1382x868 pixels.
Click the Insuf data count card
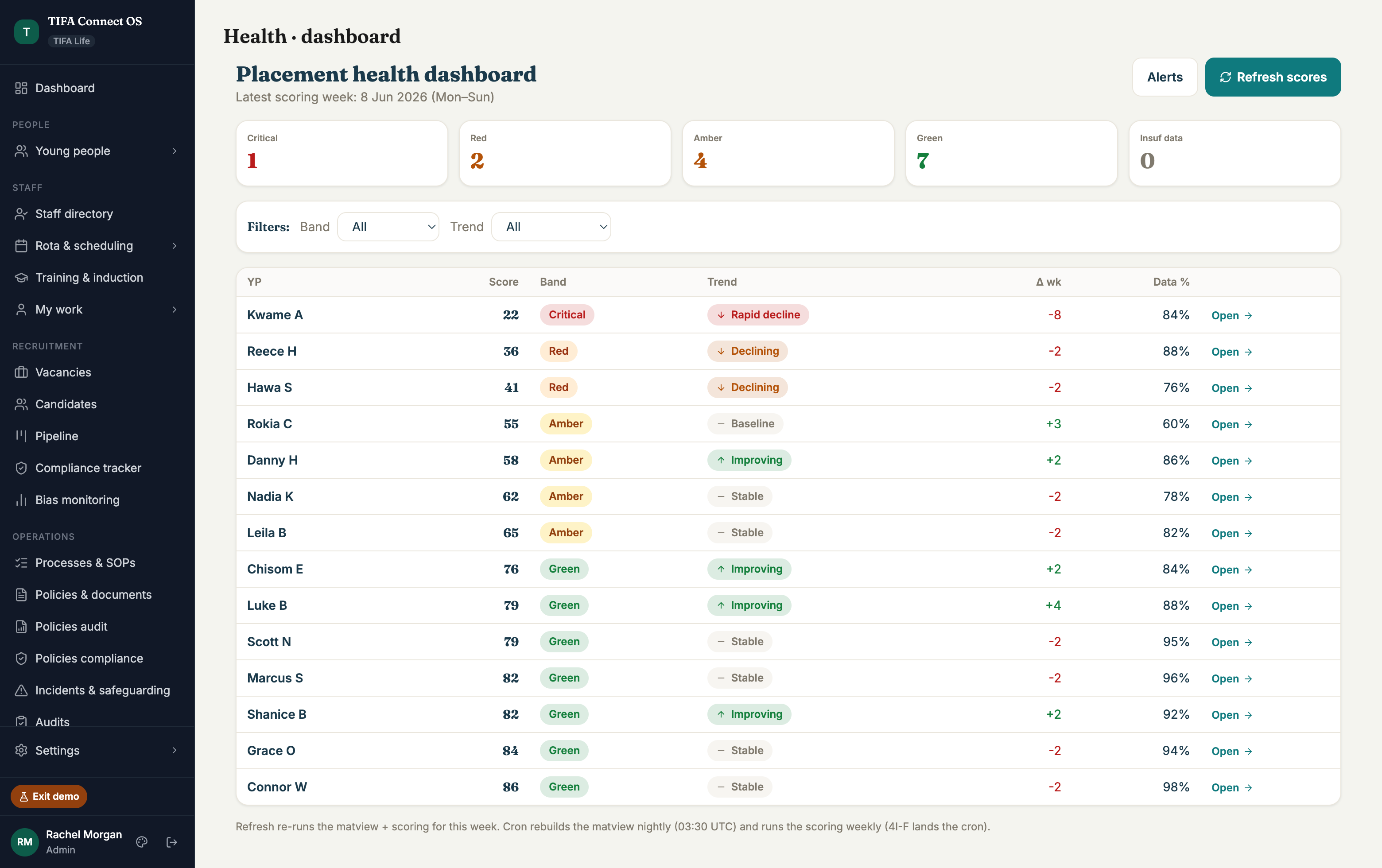pyautogui.click(x=1234, y=153)
